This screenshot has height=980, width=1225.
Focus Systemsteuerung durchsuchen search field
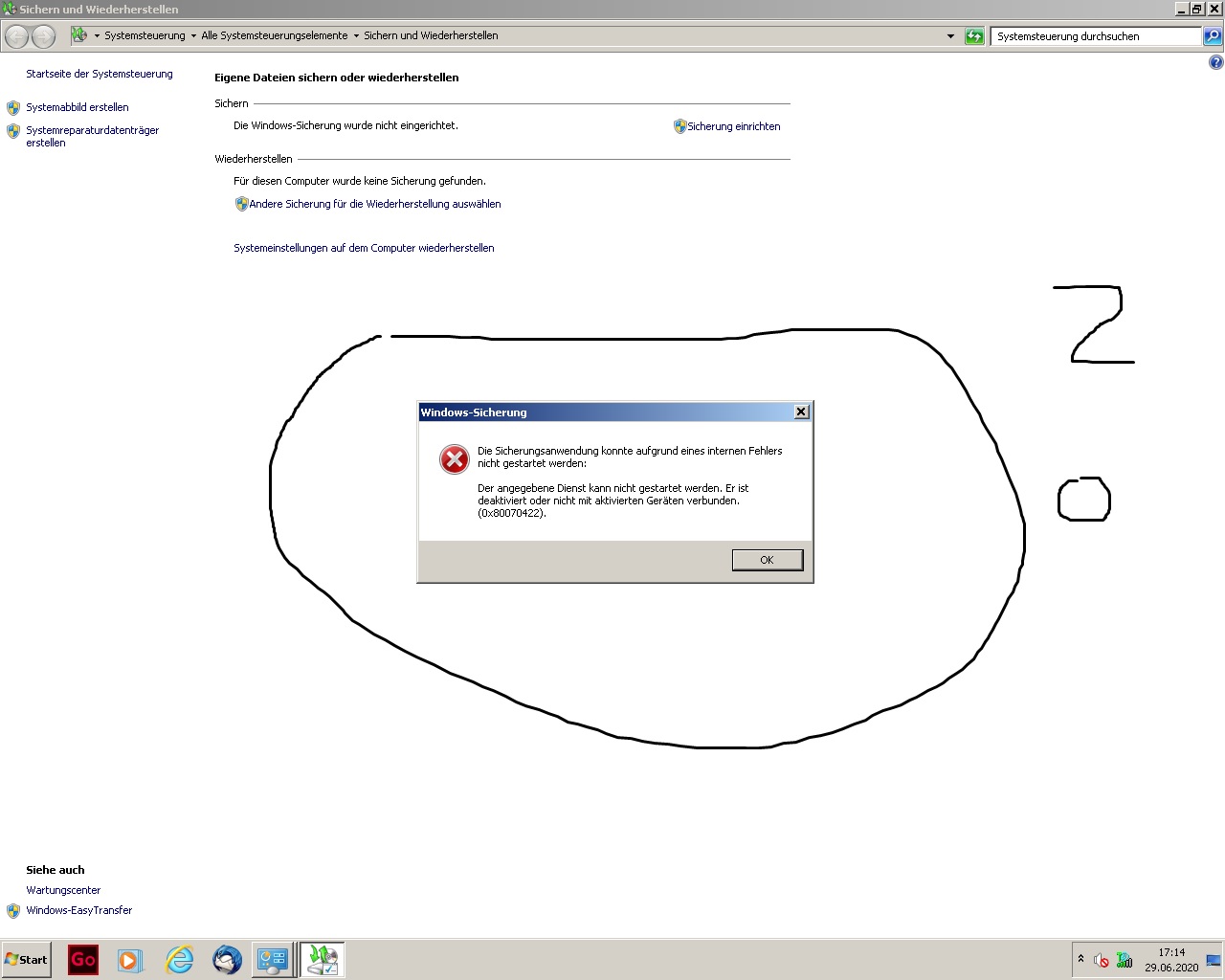point(1096,36)
